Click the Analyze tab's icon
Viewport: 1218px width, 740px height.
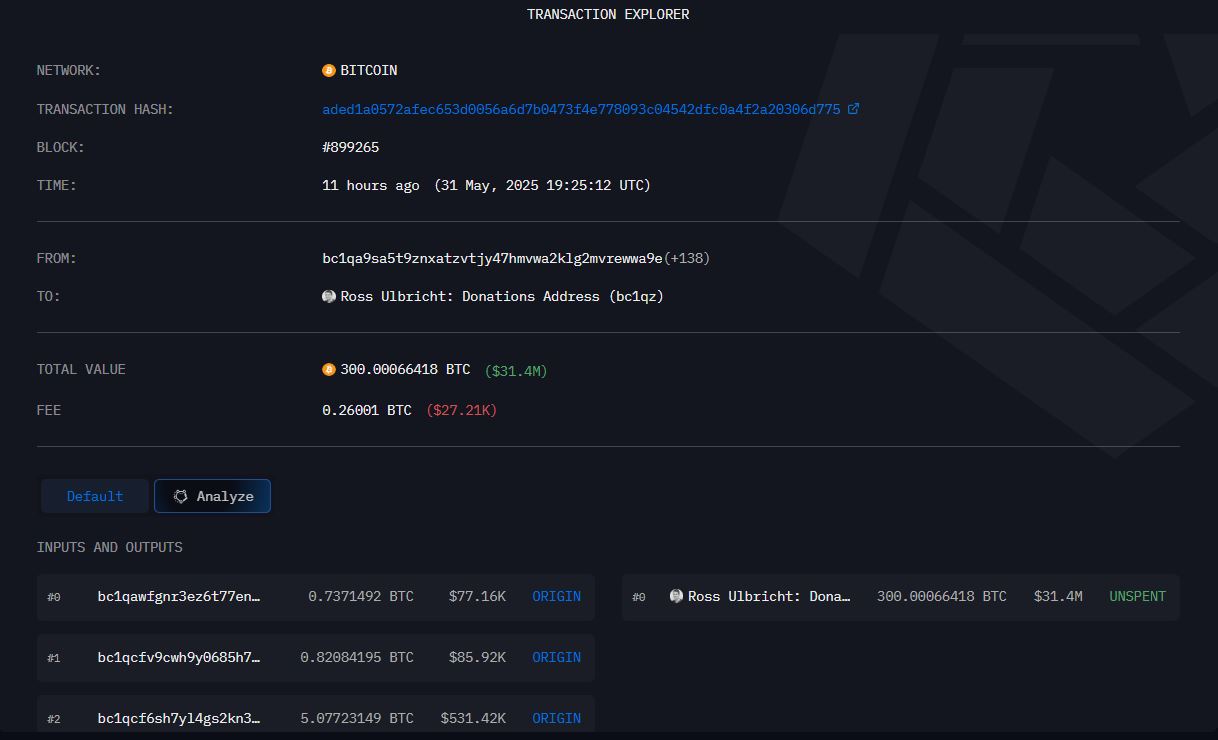click(181, 496)
